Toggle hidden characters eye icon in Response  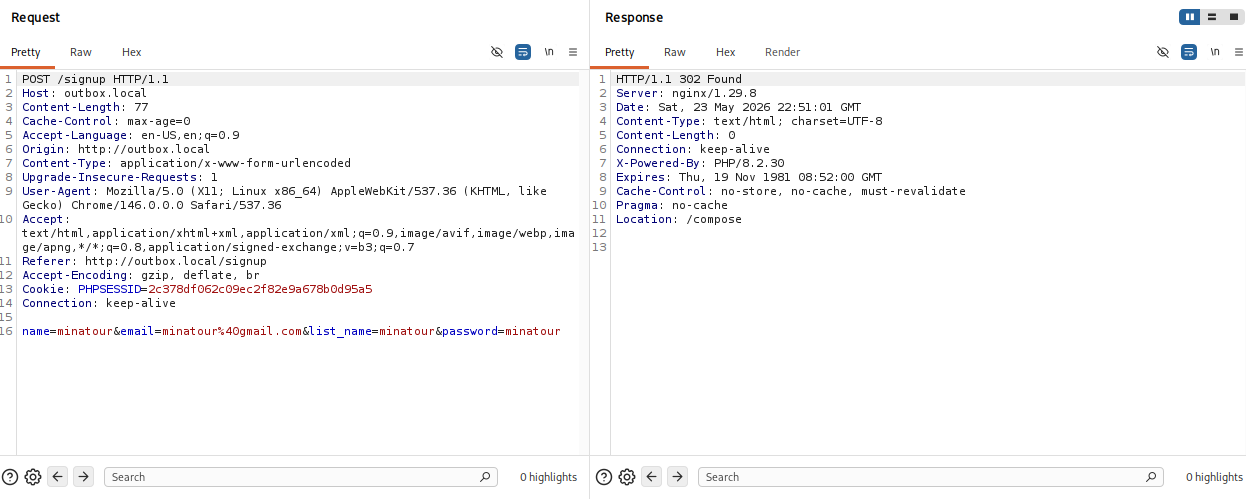(x=1163, y=52)
